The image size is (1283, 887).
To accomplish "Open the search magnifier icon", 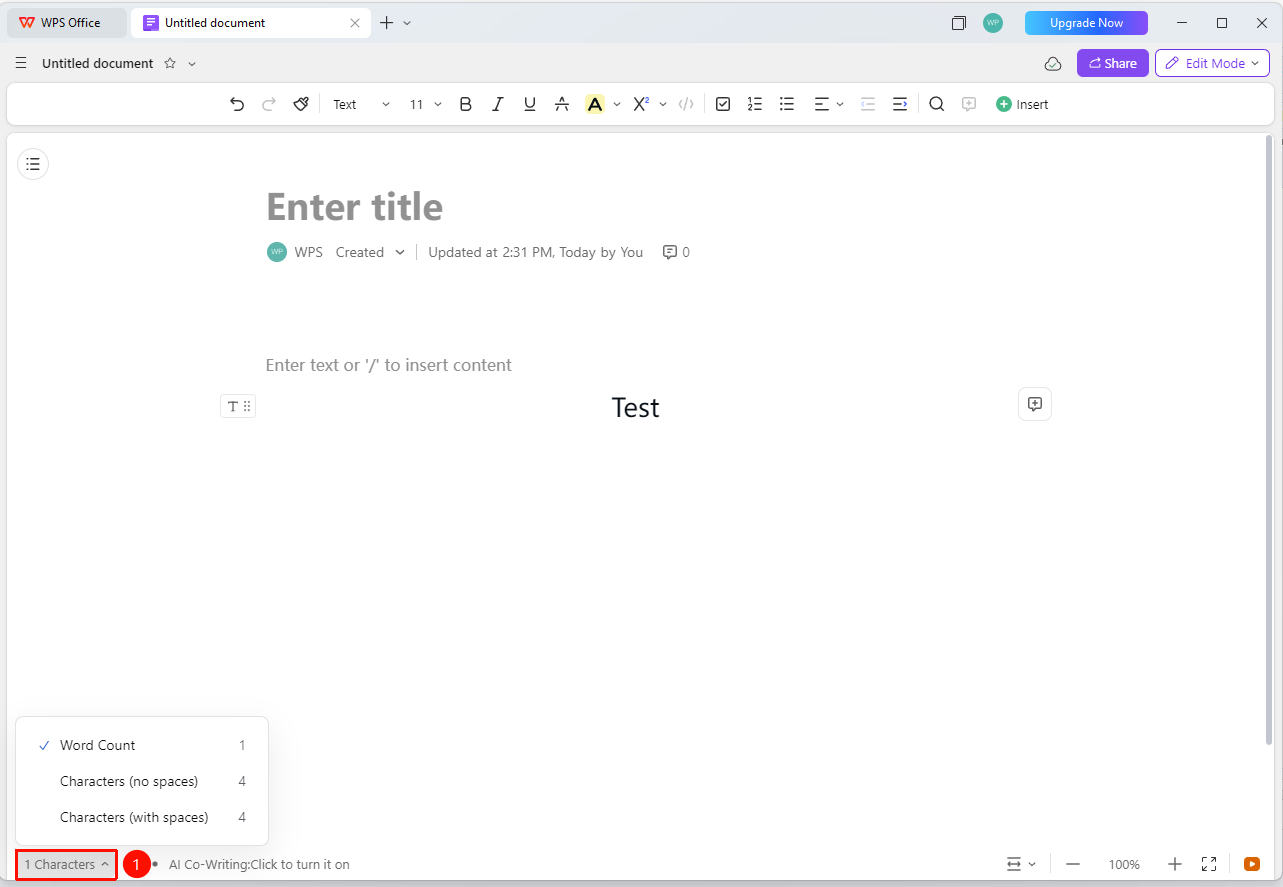I will 936,104.
